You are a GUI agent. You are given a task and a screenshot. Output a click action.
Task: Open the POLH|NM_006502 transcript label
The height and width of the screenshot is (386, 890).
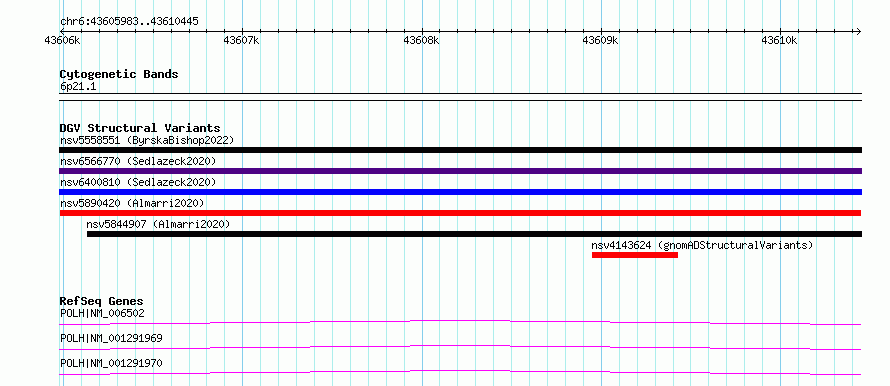[102, 313]
